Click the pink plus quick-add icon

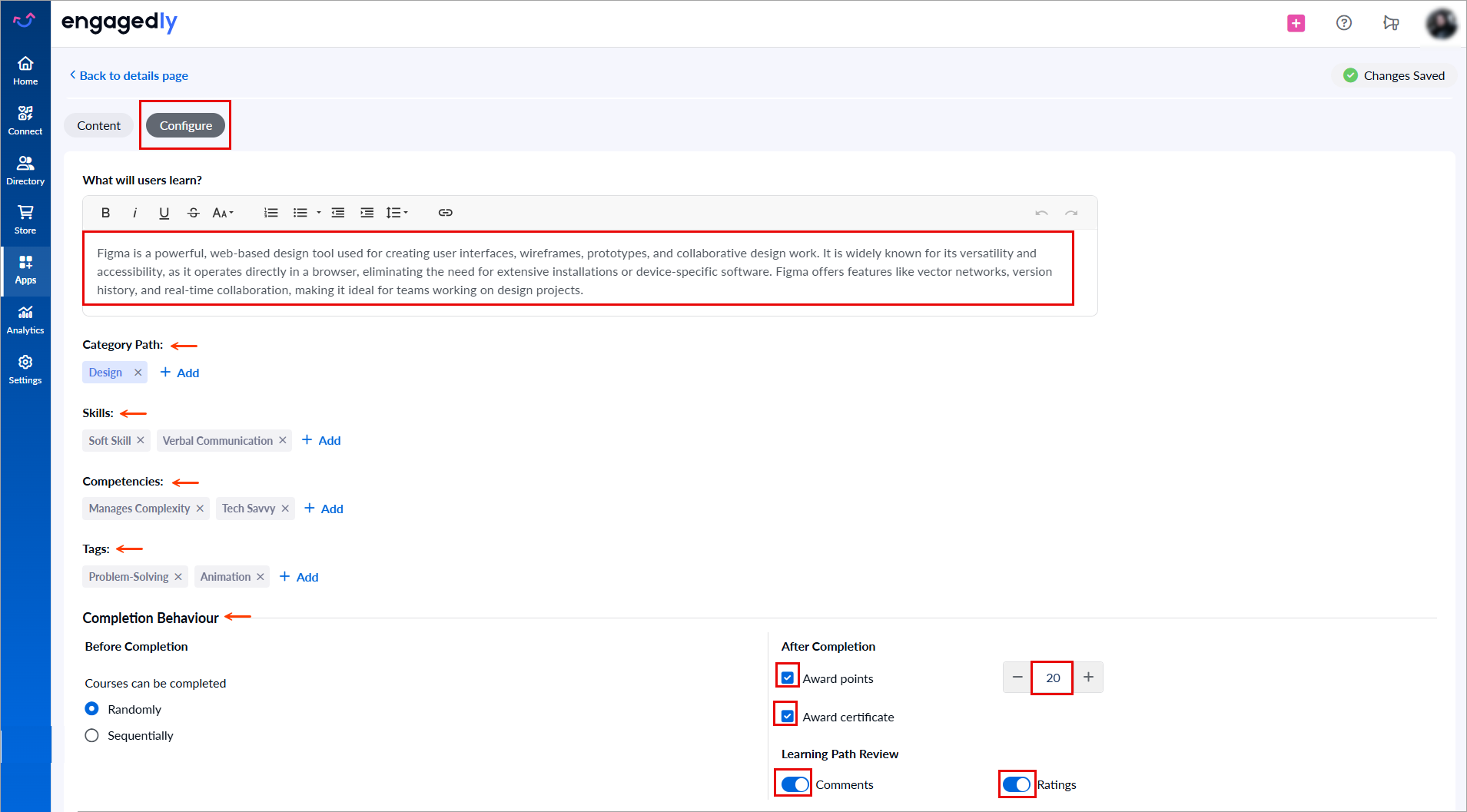(x=1296, y=23)
